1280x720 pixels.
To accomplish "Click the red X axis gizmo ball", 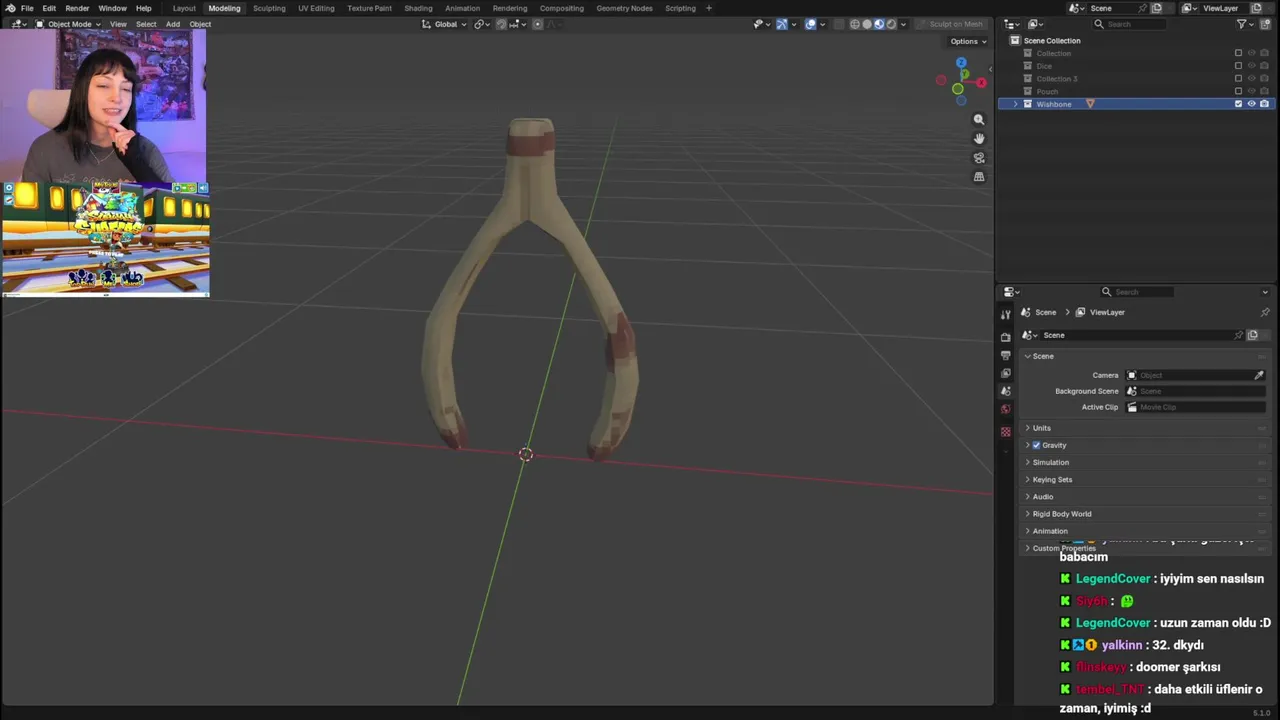I will tap(981, 83).
